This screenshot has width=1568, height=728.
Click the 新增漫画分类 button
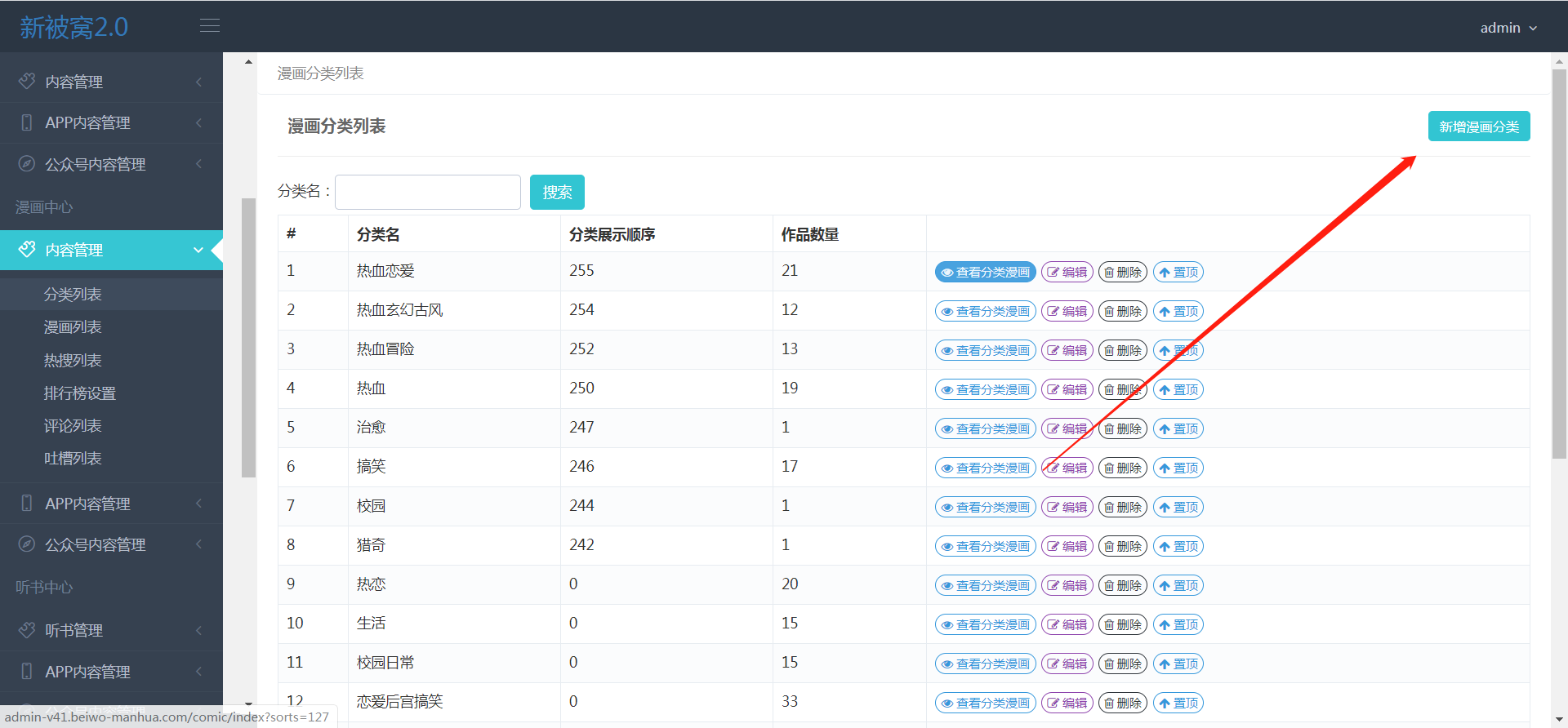1478,127
